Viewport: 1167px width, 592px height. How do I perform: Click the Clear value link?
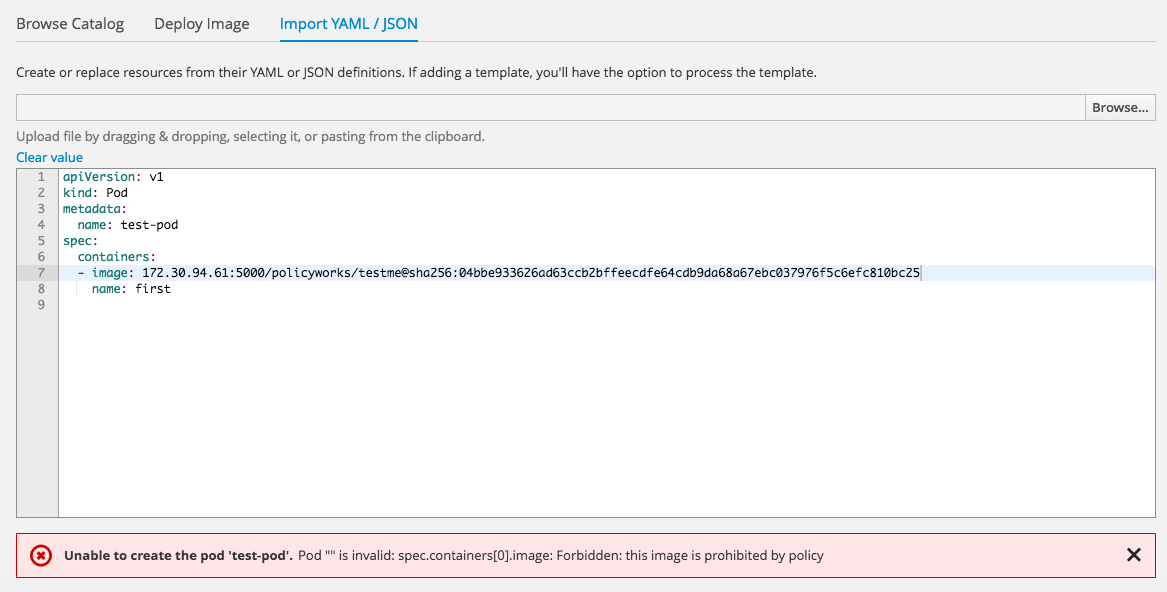(x=49, y=157)
